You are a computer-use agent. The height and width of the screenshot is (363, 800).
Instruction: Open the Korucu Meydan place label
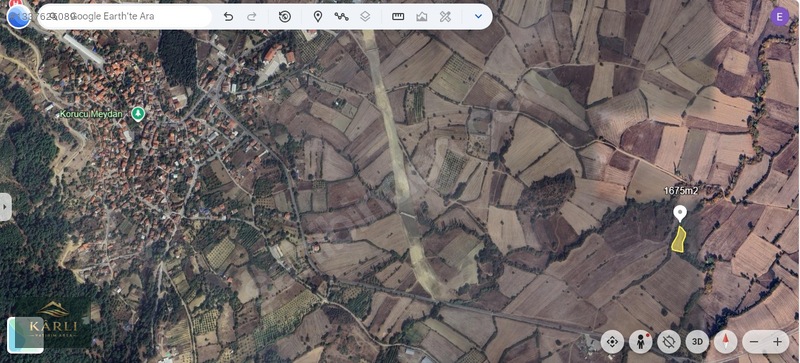point(91,114)
